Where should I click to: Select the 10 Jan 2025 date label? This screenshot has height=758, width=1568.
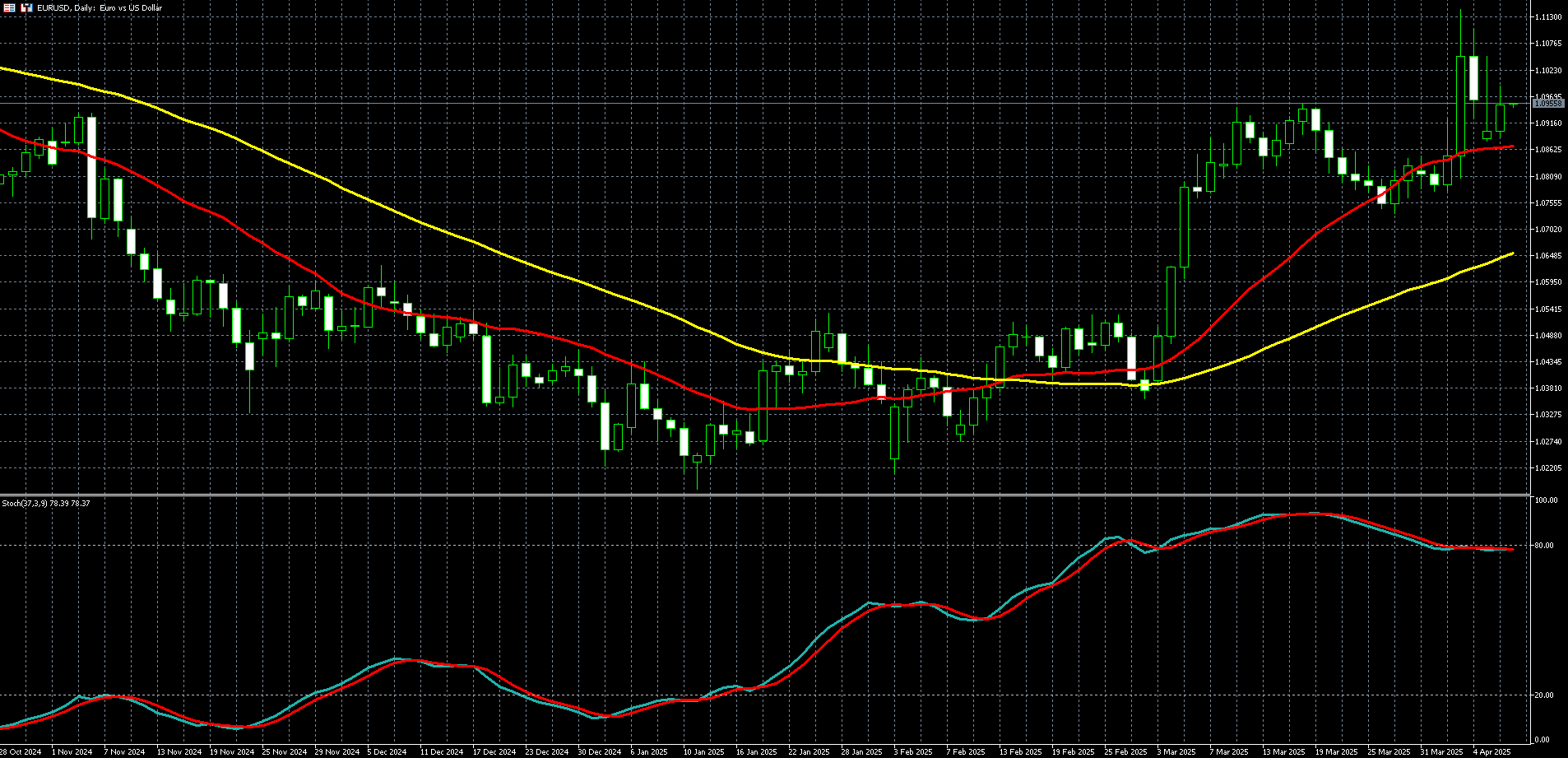click(x=703, y=751)
